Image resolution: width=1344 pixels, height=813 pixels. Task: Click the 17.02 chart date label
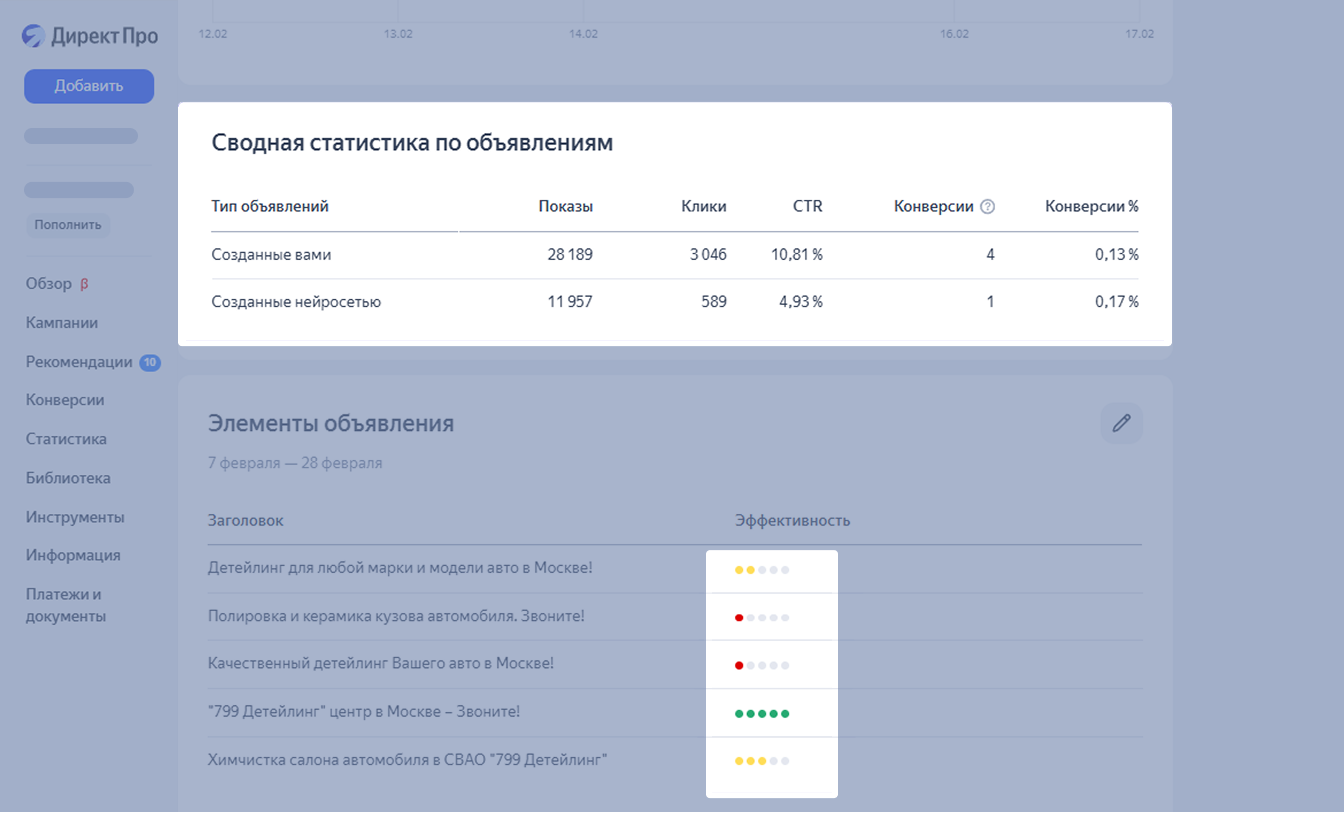(1140, 34)
